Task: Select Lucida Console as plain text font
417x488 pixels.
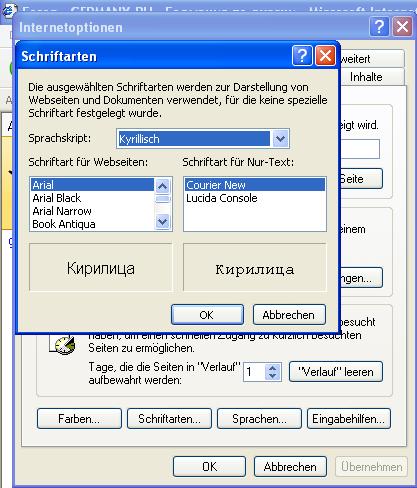Action: click(x=222, y=198)
